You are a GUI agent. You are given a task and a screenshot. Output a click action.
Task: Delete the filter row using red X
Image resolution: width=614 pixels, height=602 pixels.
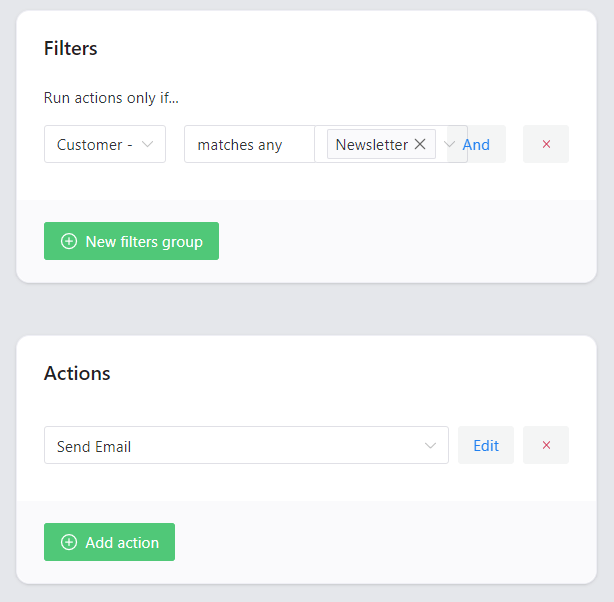[546, 144]
